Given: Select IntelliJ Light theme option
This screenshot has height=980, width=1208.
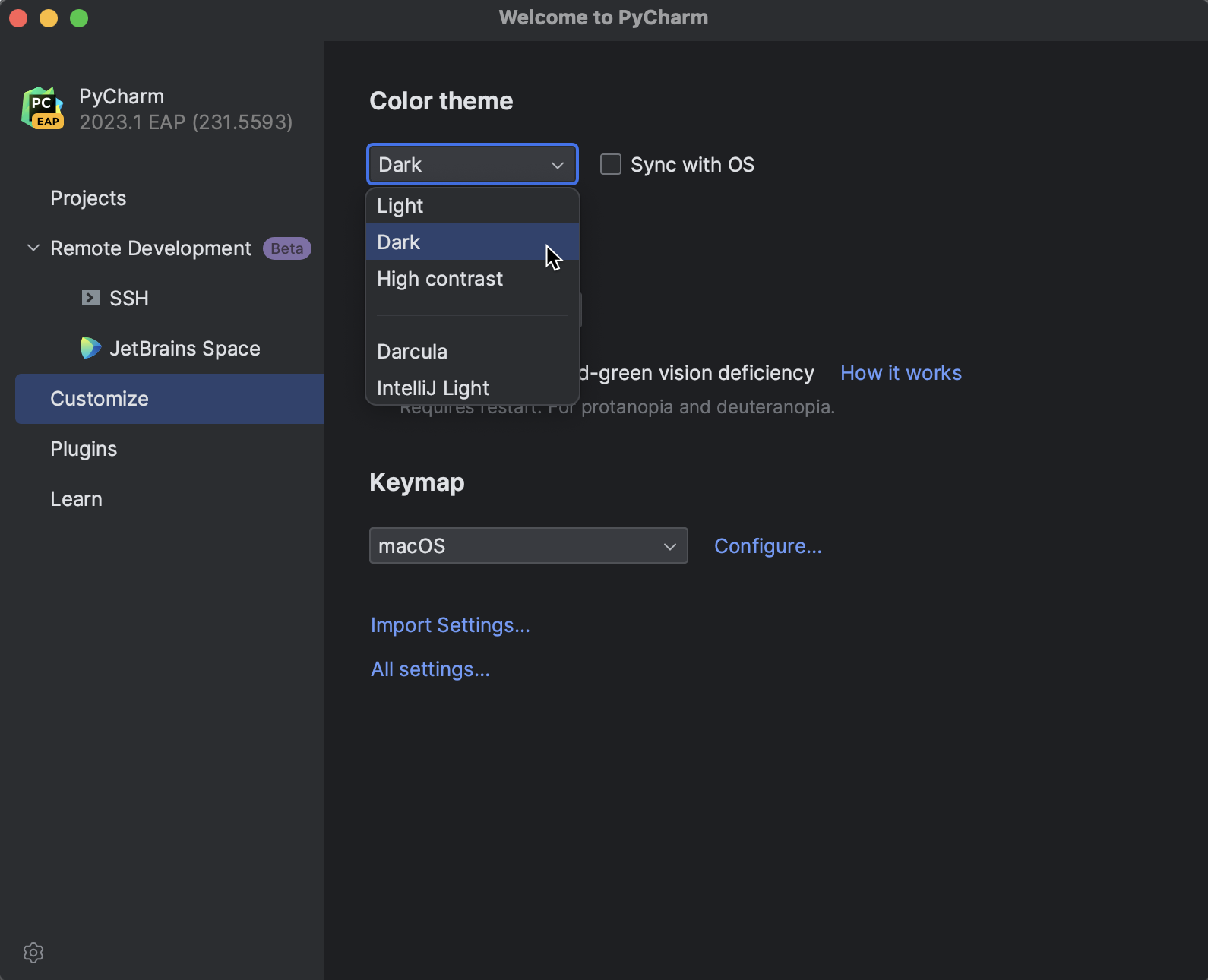Looking at the screenshot, I should click(x=473, y=388).
